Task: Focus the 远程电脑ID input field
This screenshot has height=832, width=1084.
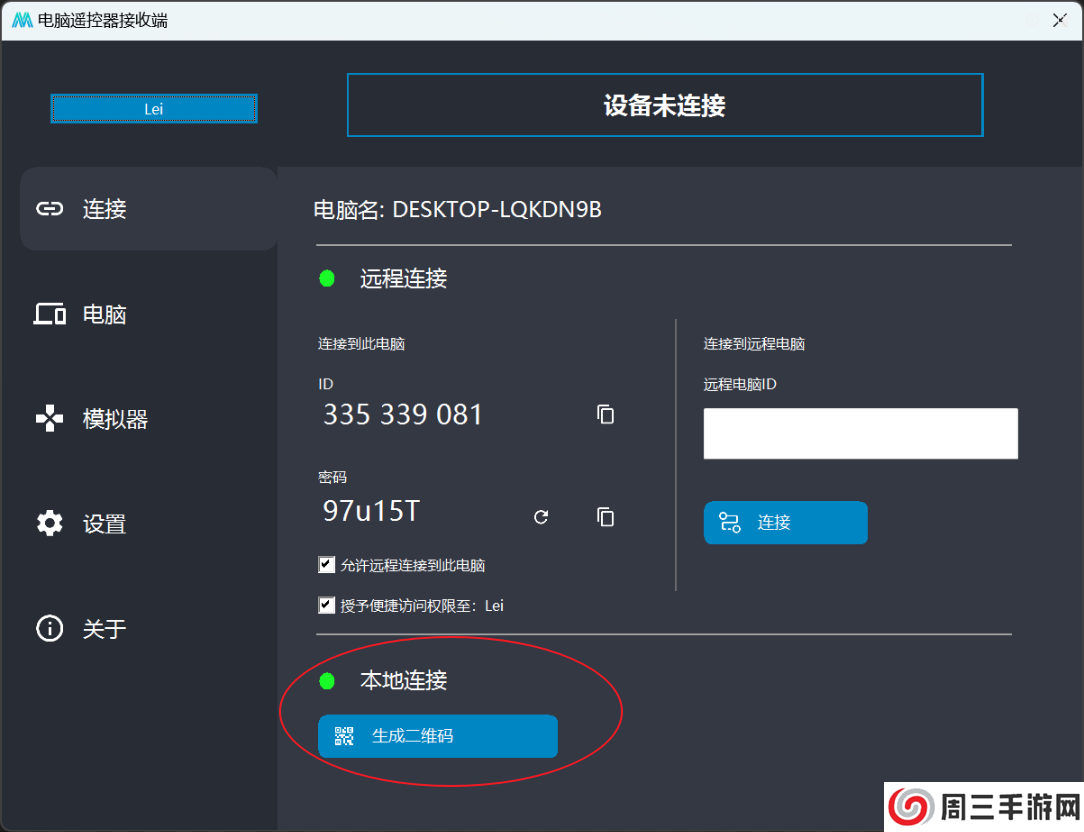Action: (860, 433)
